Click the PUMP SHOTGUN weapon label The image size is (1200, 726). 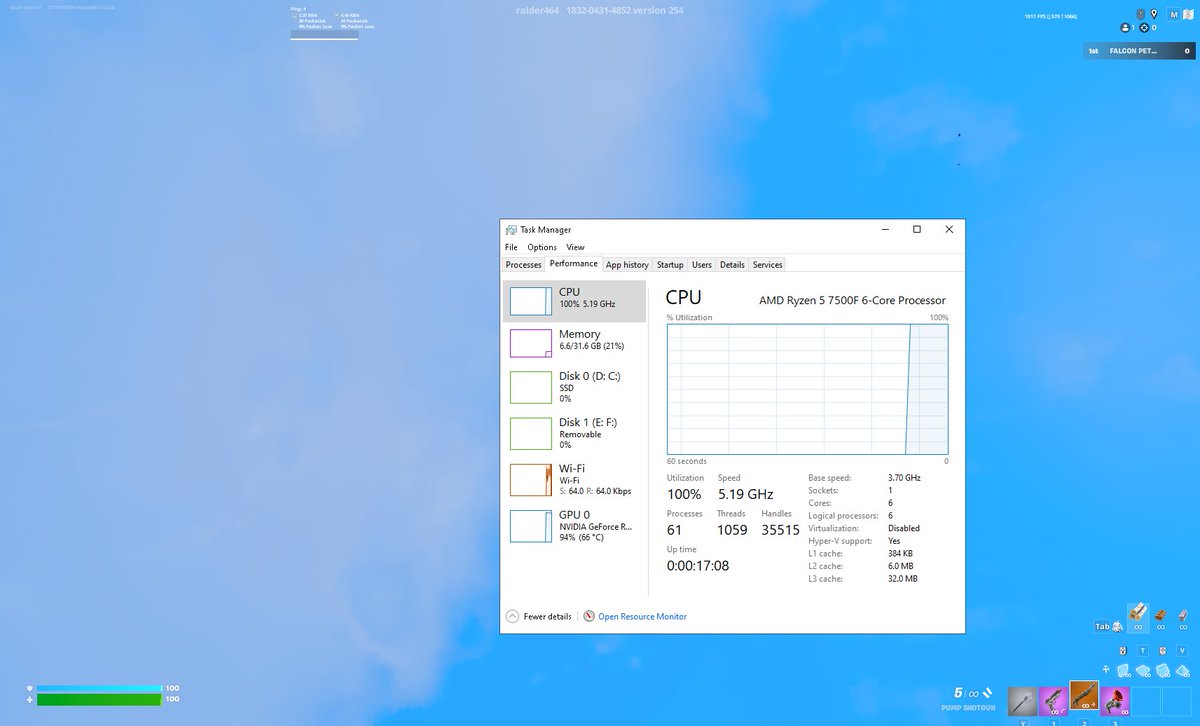point(968,707)
